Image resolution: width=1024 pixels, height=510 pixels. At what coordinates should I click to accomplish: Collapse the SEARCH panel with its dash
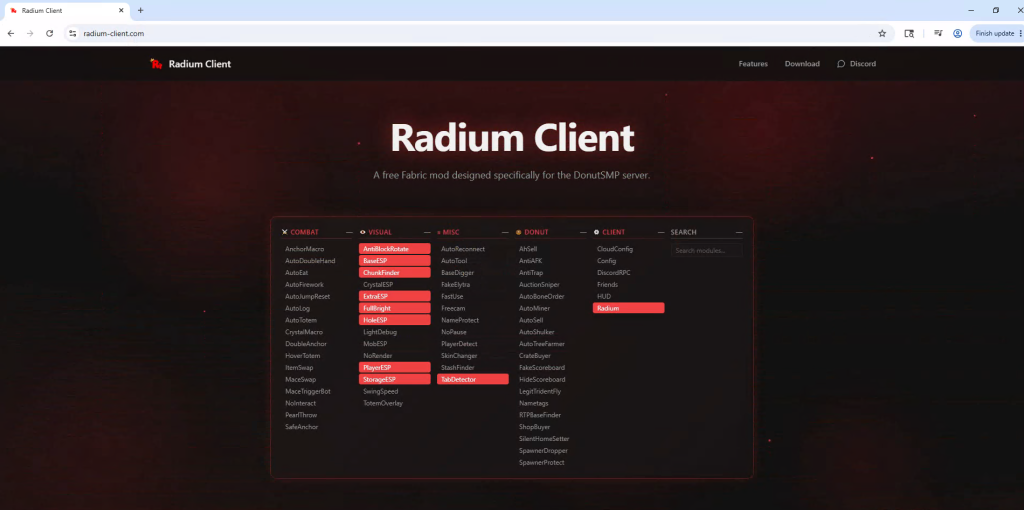(x=739, y=232)
